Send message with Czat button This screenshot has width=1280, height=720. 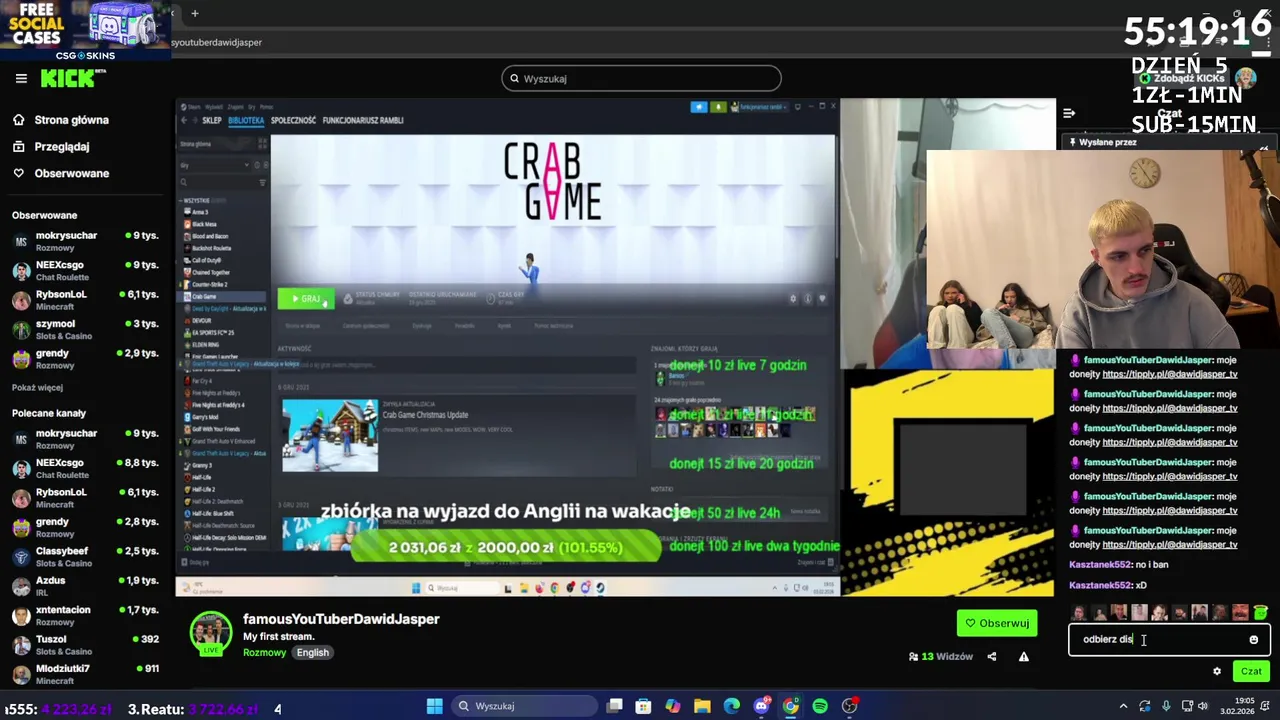(x=1251, y=671)
